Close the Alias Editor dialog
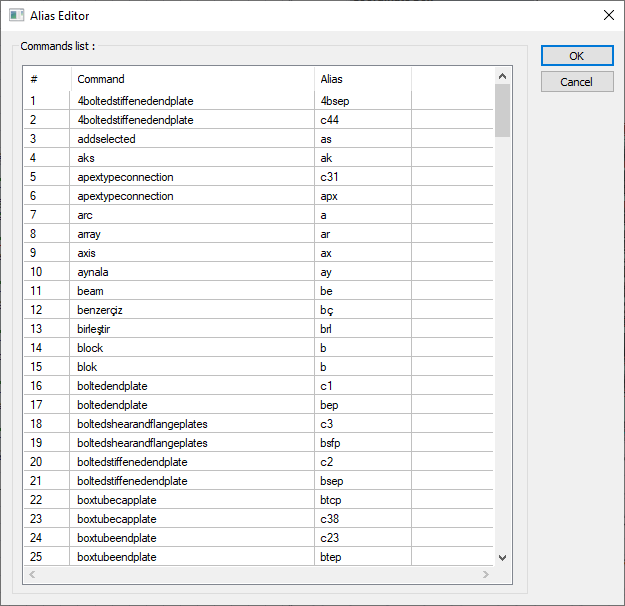 point(608,15)
